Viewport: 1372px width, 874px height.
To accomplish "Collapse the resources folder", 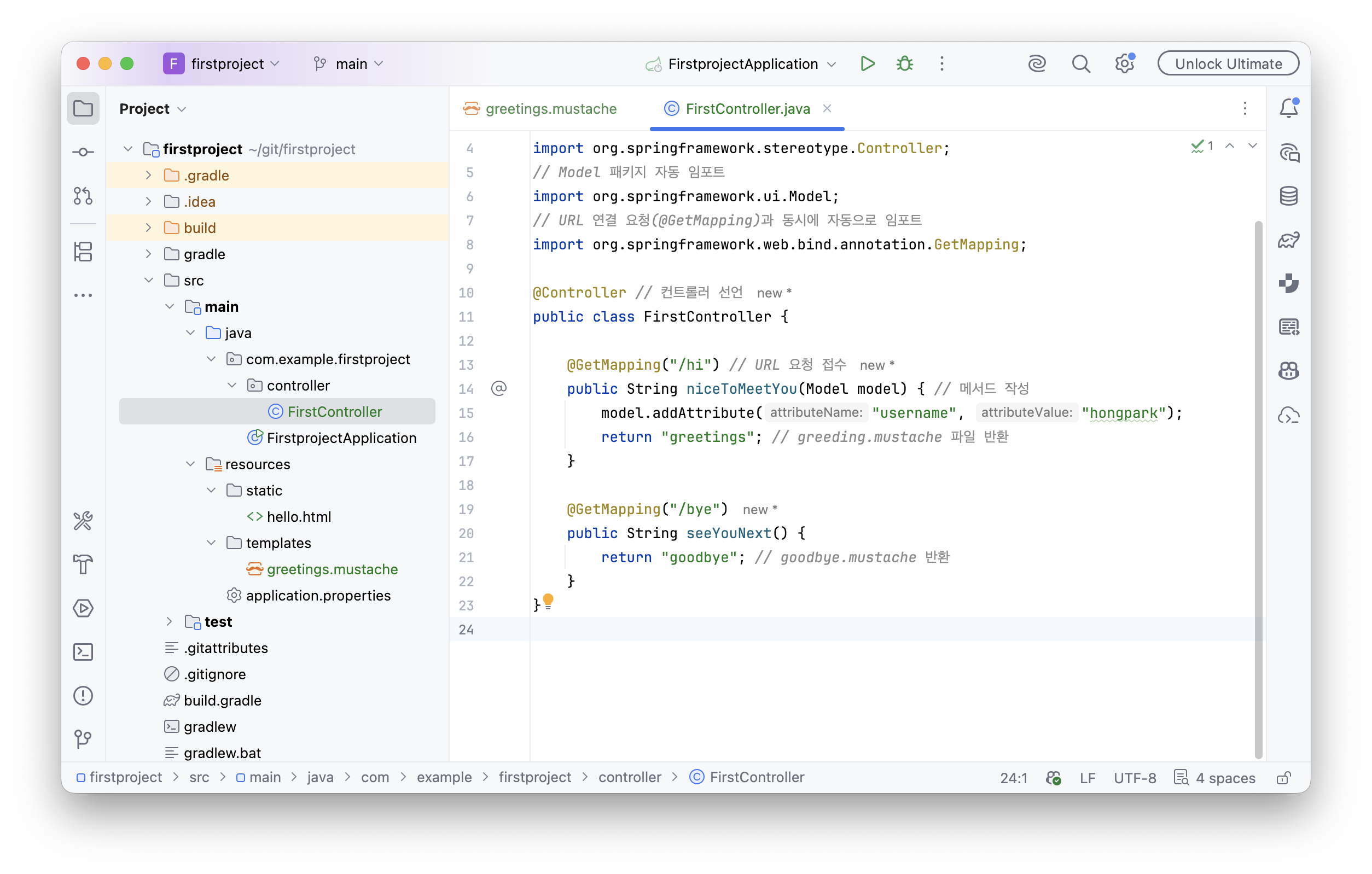I will 190,464.
